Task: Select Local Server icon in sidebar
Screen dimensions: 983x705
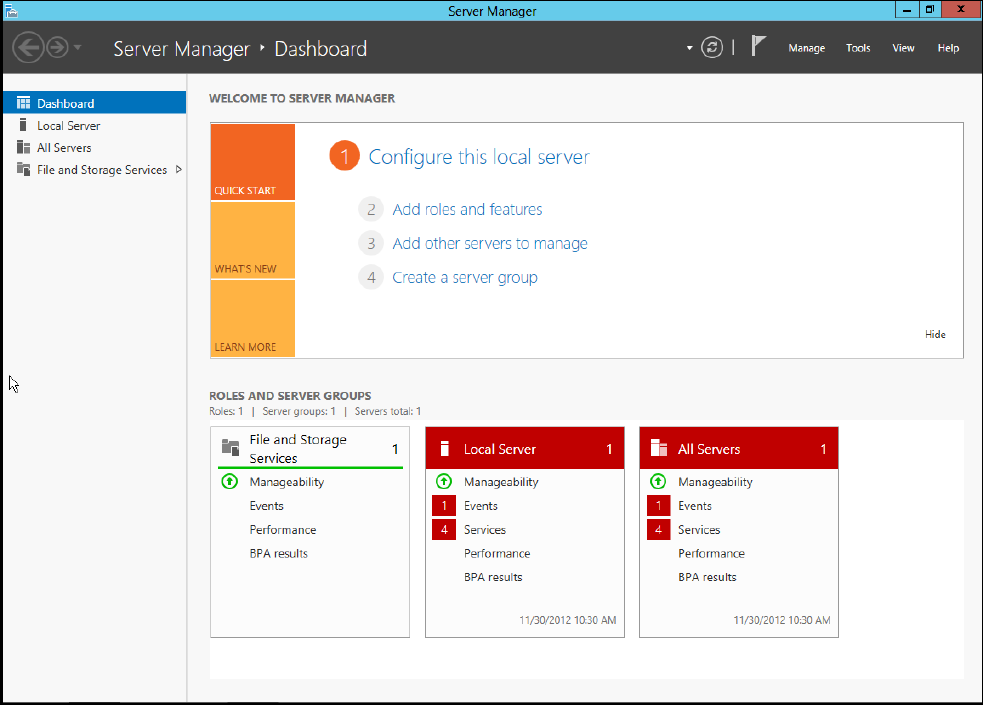Action: tap(23, 125)
